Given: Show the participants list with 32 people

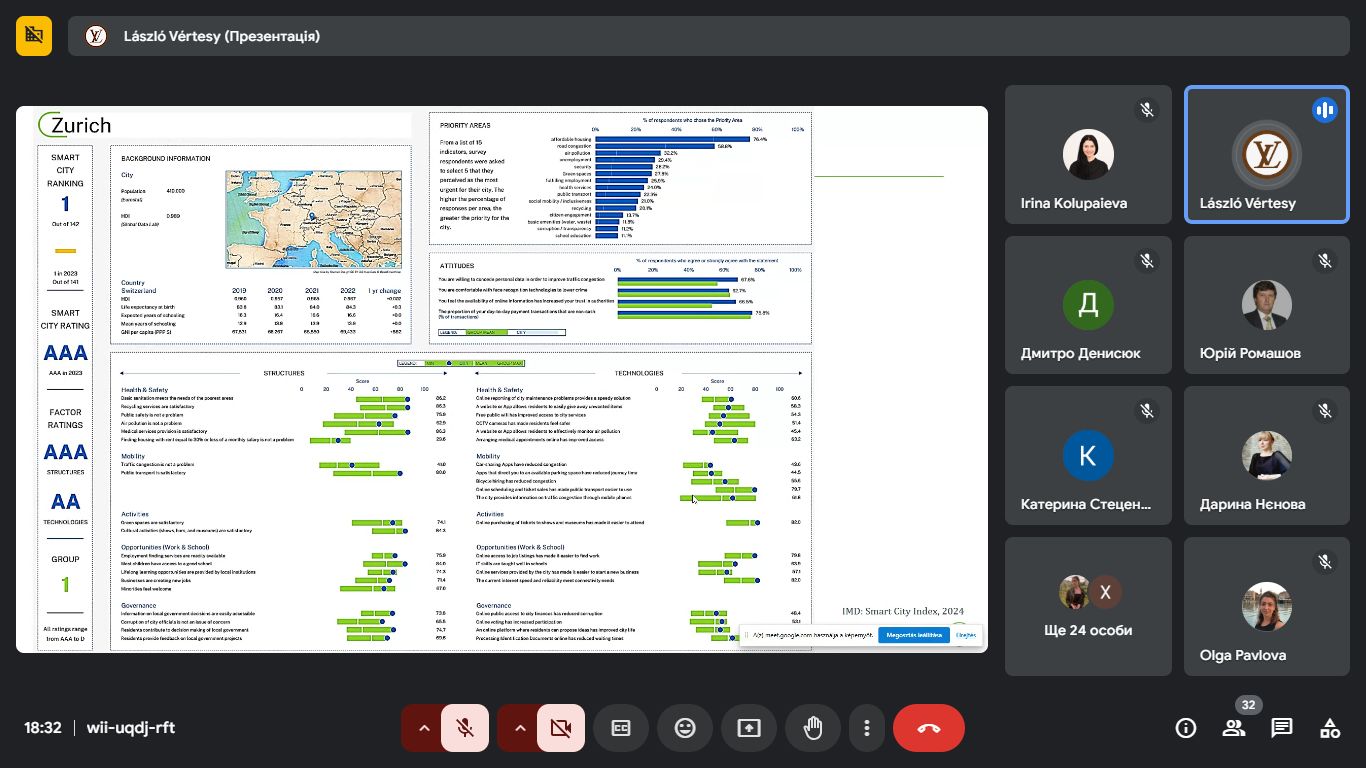Looking at the screenshot, I should click(1234, 728).
